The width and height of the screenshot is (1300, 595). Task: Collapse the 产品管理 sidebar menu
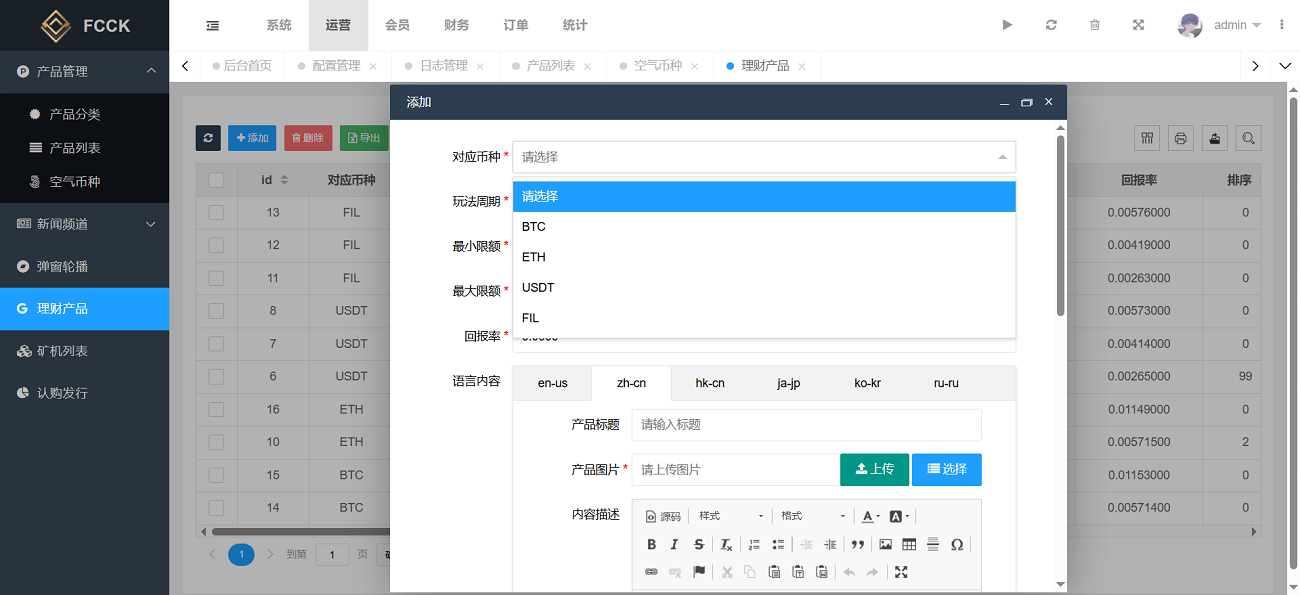point(151,72)
